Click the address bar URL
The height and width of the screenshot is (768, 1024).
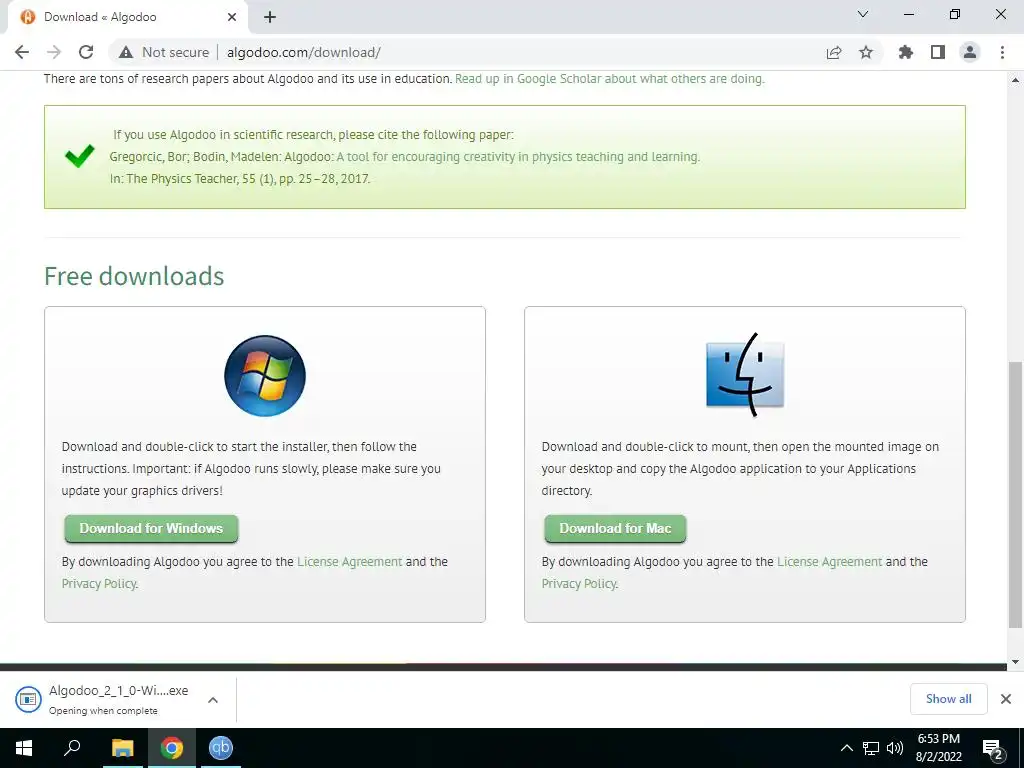point(304,52)
